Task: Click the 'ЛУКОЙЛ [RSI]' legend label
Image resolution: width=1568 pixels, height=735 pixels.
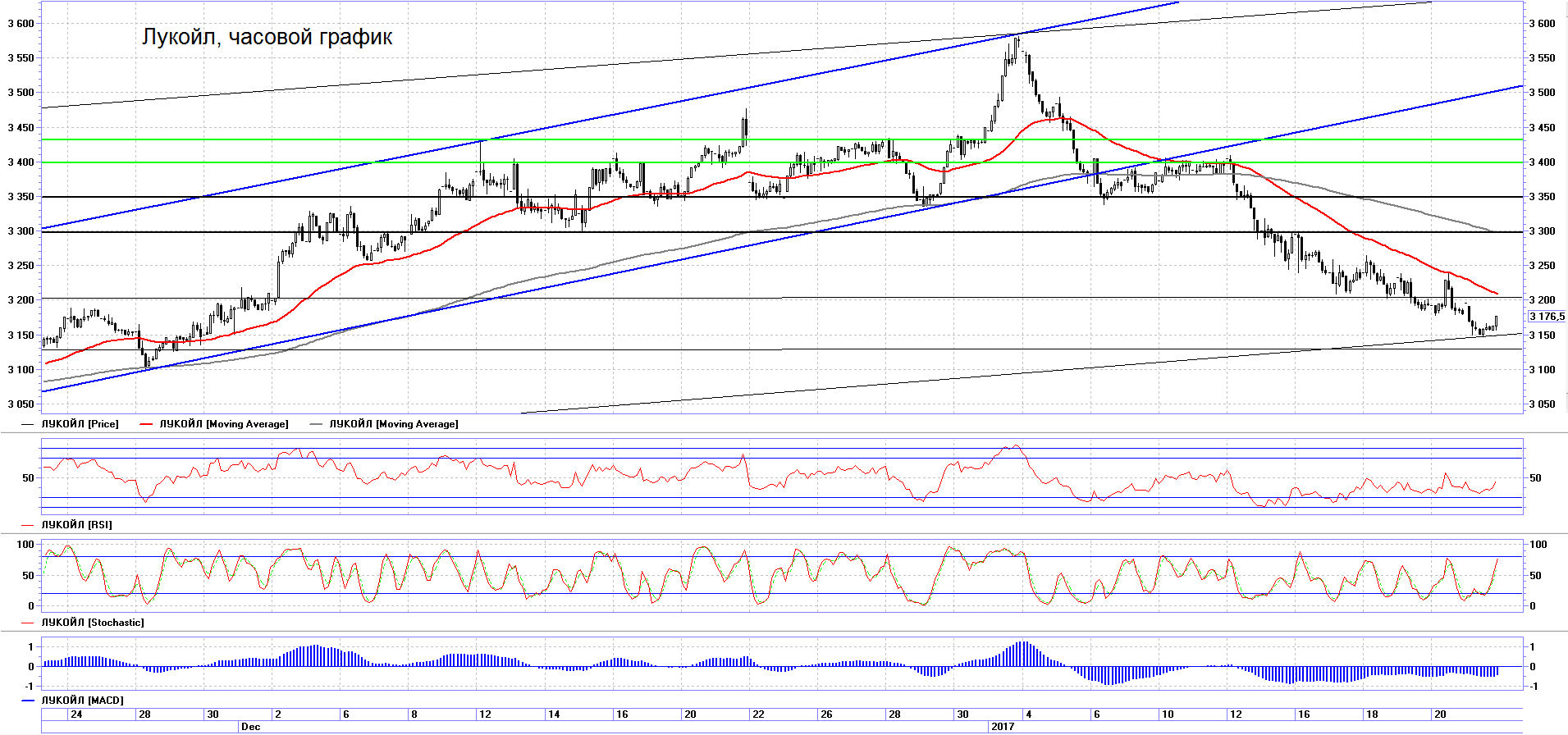Action: pos(76,524)
